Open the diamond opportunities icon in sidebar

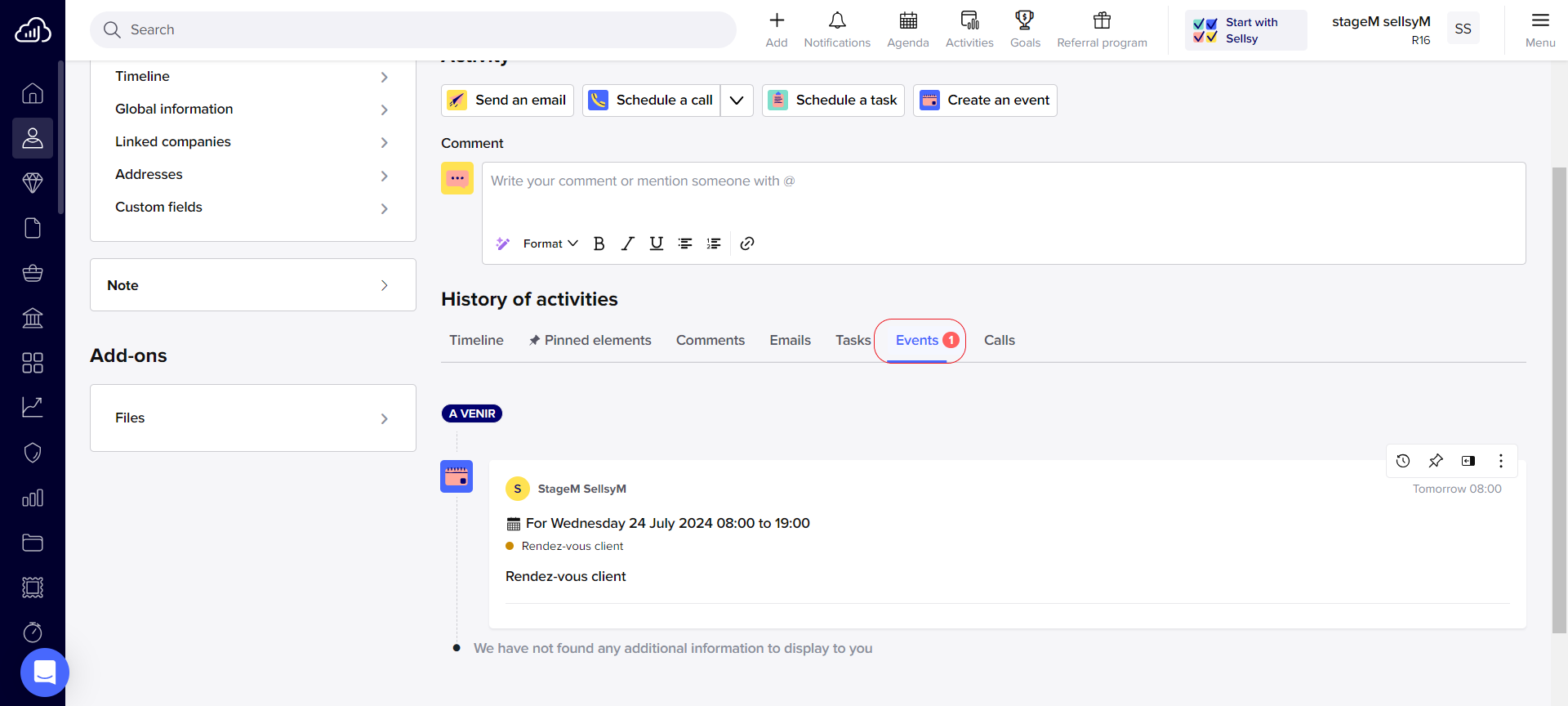(33, 183)
